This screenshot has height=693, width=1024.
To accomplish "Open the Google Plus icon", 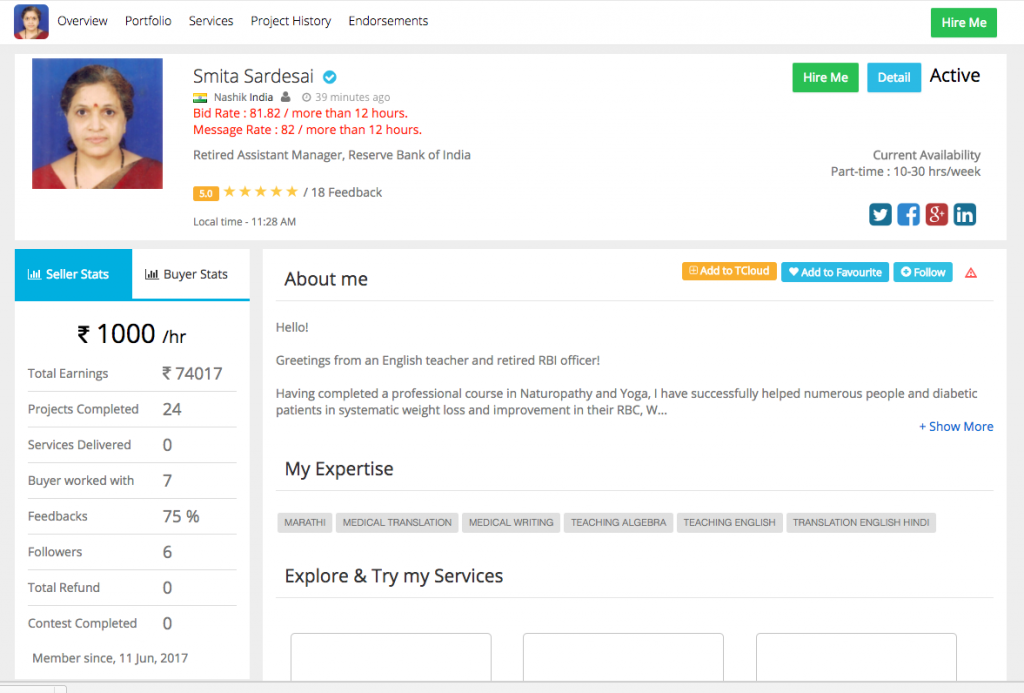I will [936, 214].
